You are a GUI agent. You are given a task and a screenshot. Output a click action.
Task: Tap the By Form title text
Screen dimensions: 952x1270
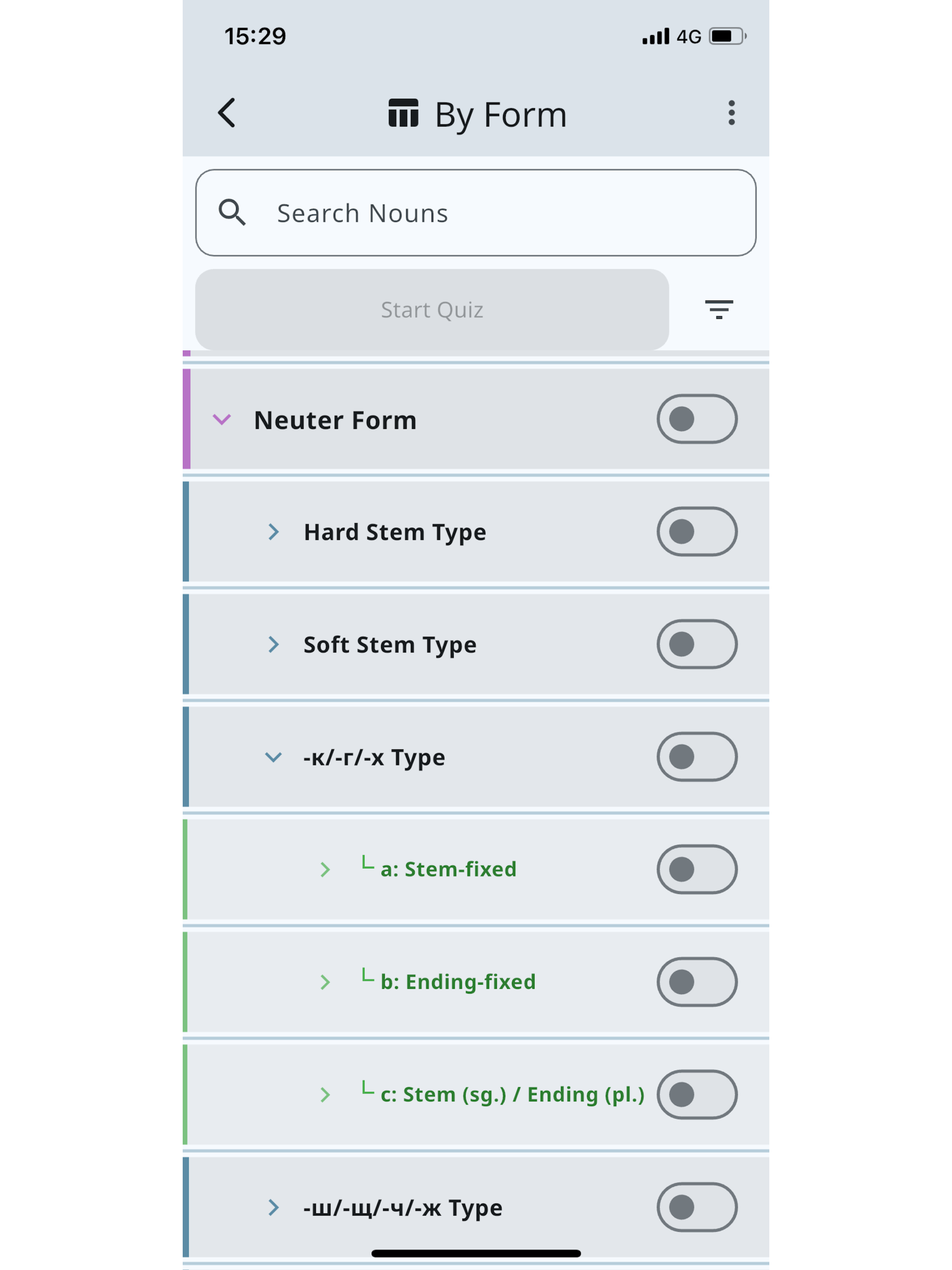click(x=501, y=114)
